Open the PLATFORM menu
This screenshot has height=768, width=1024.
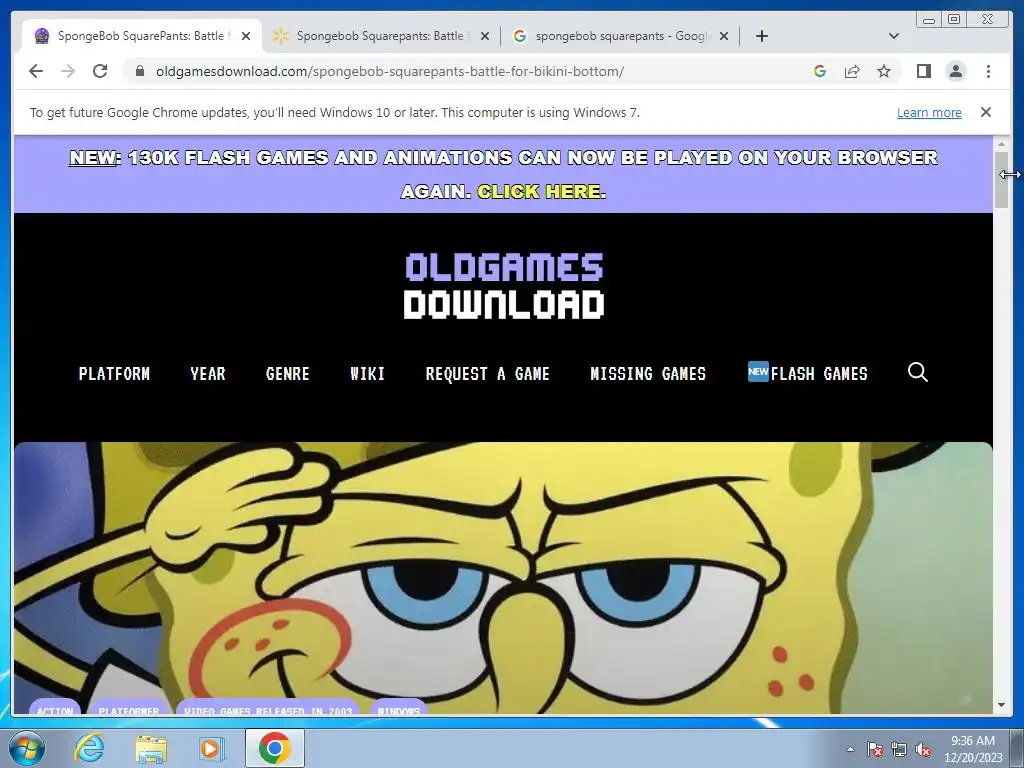114,374
